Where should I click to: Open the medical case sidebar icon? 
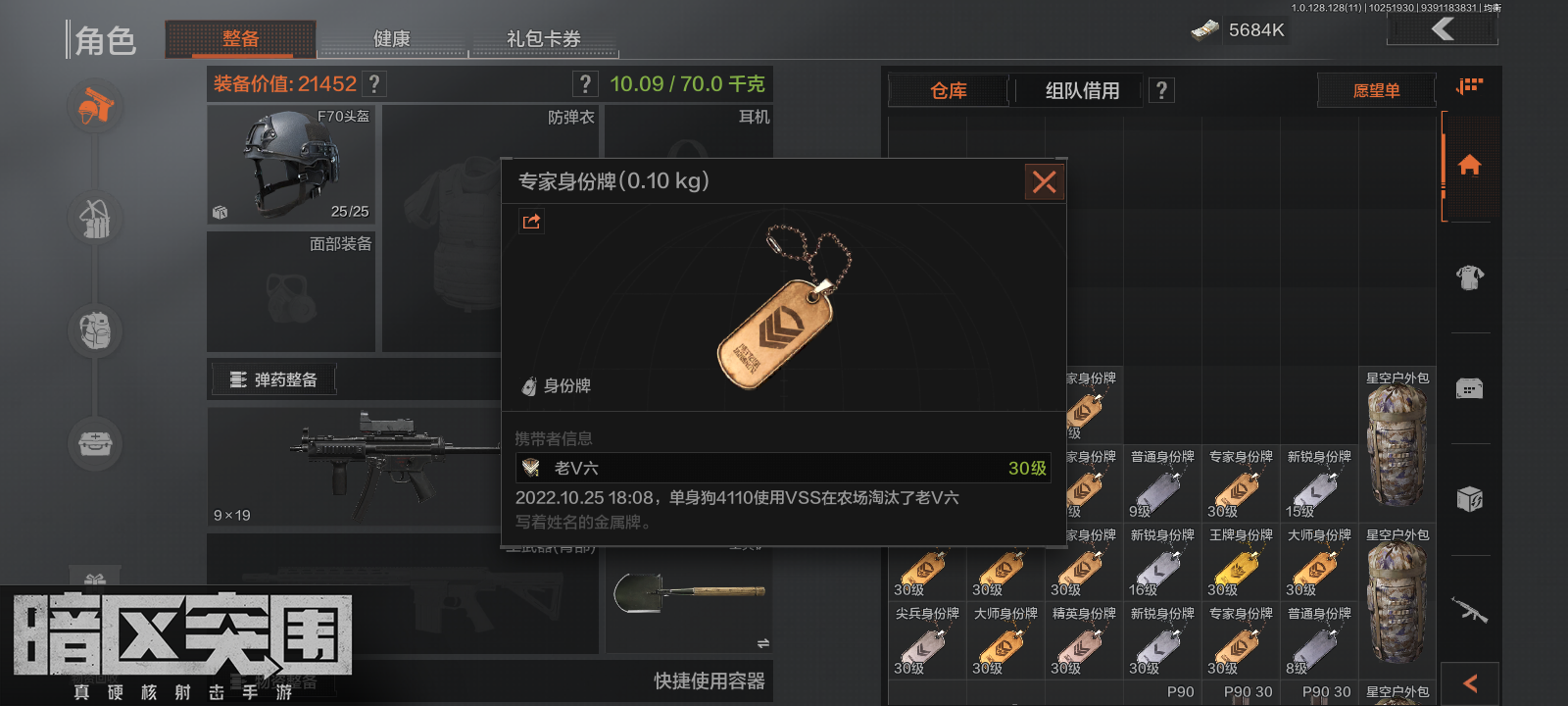[x=95, y=443]
